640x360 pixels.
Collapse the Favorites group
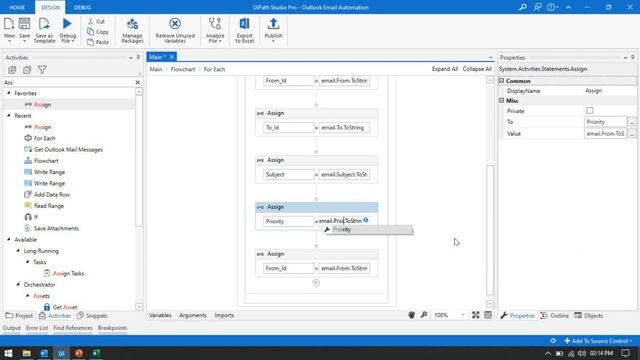pos(9,93)
